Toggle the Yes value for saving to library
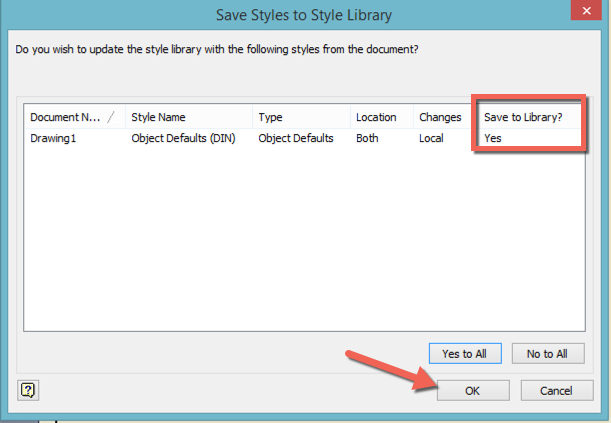This screenshot has width=611, height=423. pyautogui.click(x=493, y=138)
